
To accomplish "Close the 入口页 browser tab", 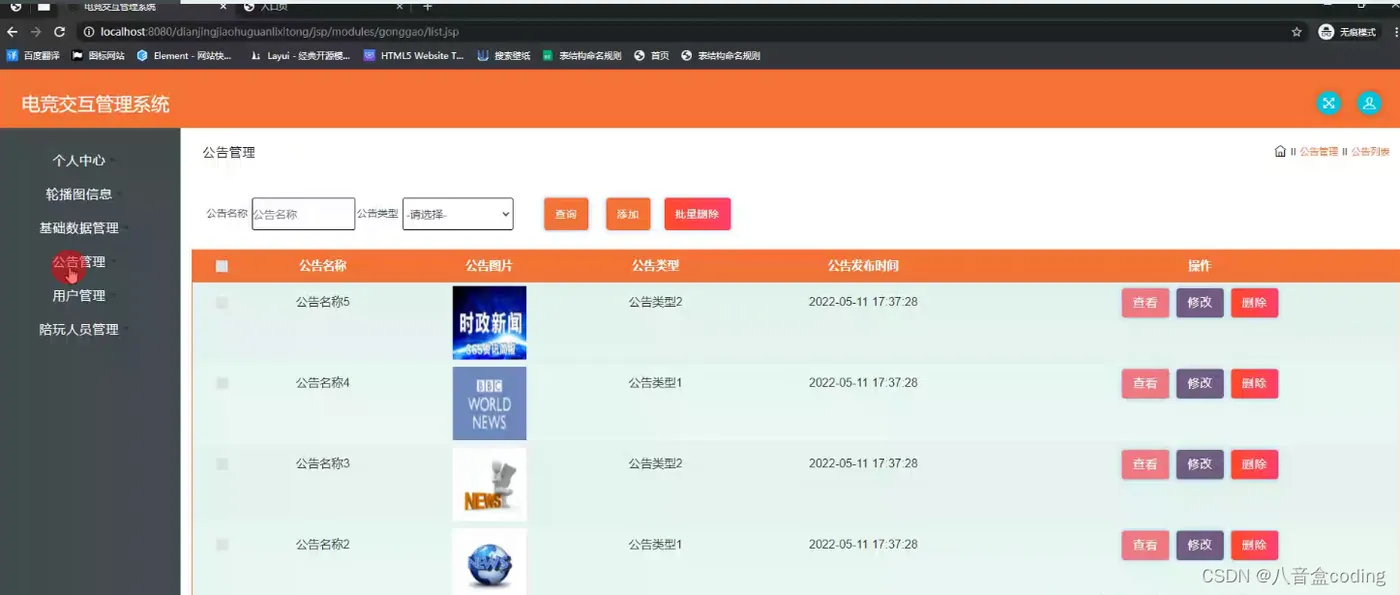I will pyautogui.click(x=400, y=6).
